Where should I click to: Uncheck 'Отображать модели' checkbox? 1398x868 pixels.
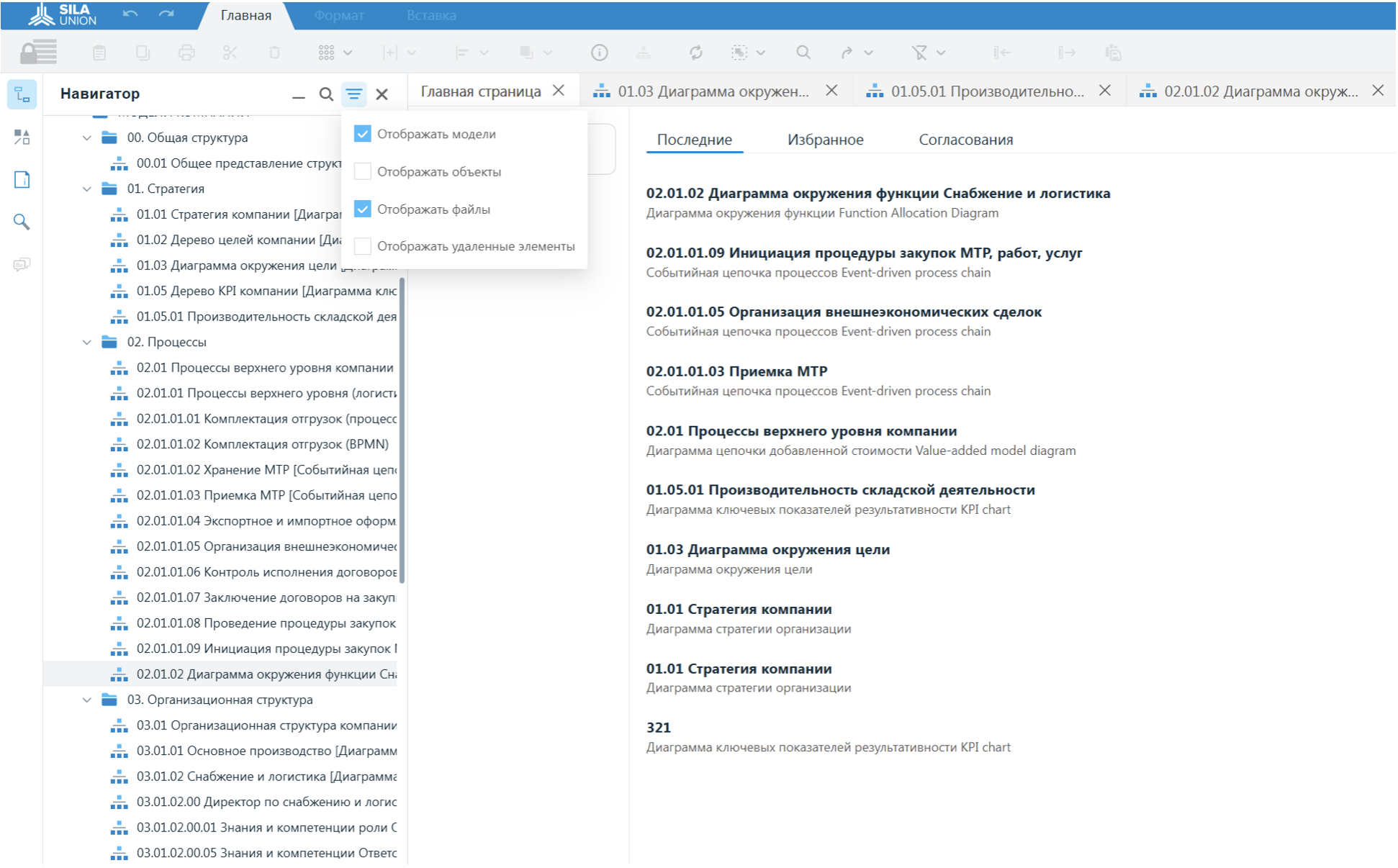point(363,134)
